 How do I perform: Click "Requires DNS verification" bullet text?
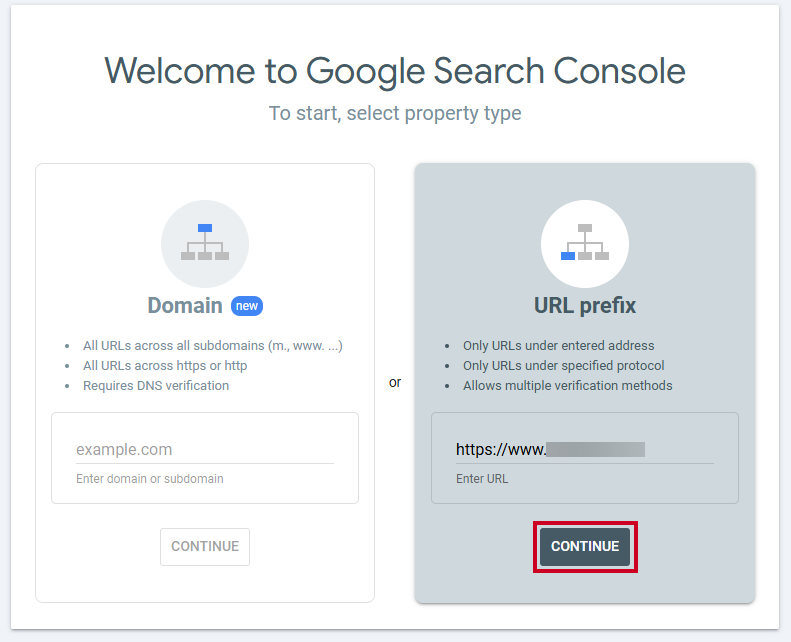click(156, 386)
